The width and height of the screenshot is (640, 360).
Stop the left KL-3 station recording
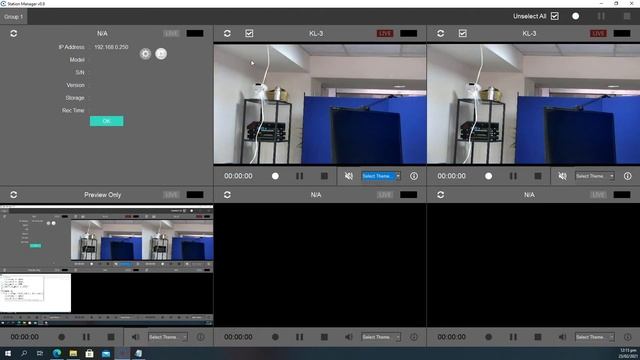(324, 176)
